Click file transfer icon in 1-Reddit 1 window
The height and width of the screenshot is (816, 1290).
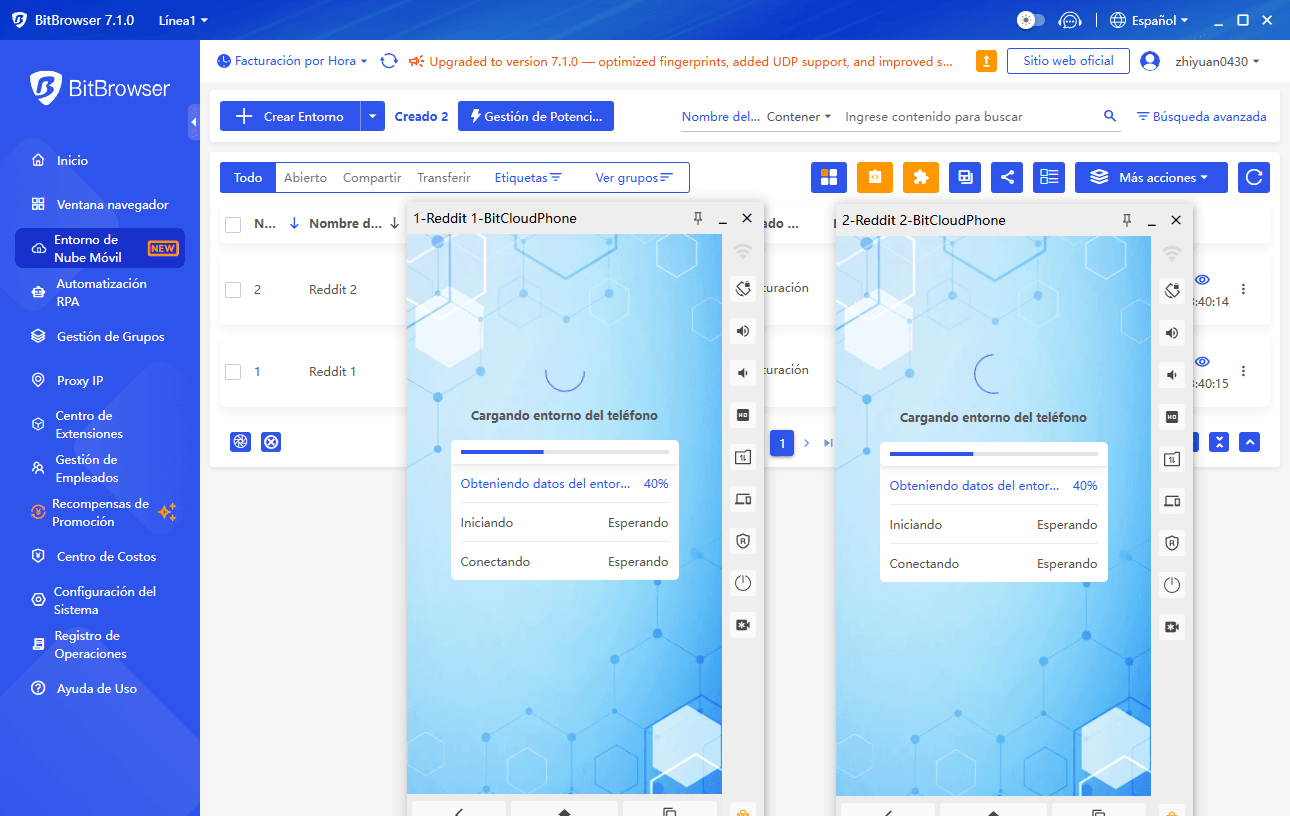click(x=742, y=457)
